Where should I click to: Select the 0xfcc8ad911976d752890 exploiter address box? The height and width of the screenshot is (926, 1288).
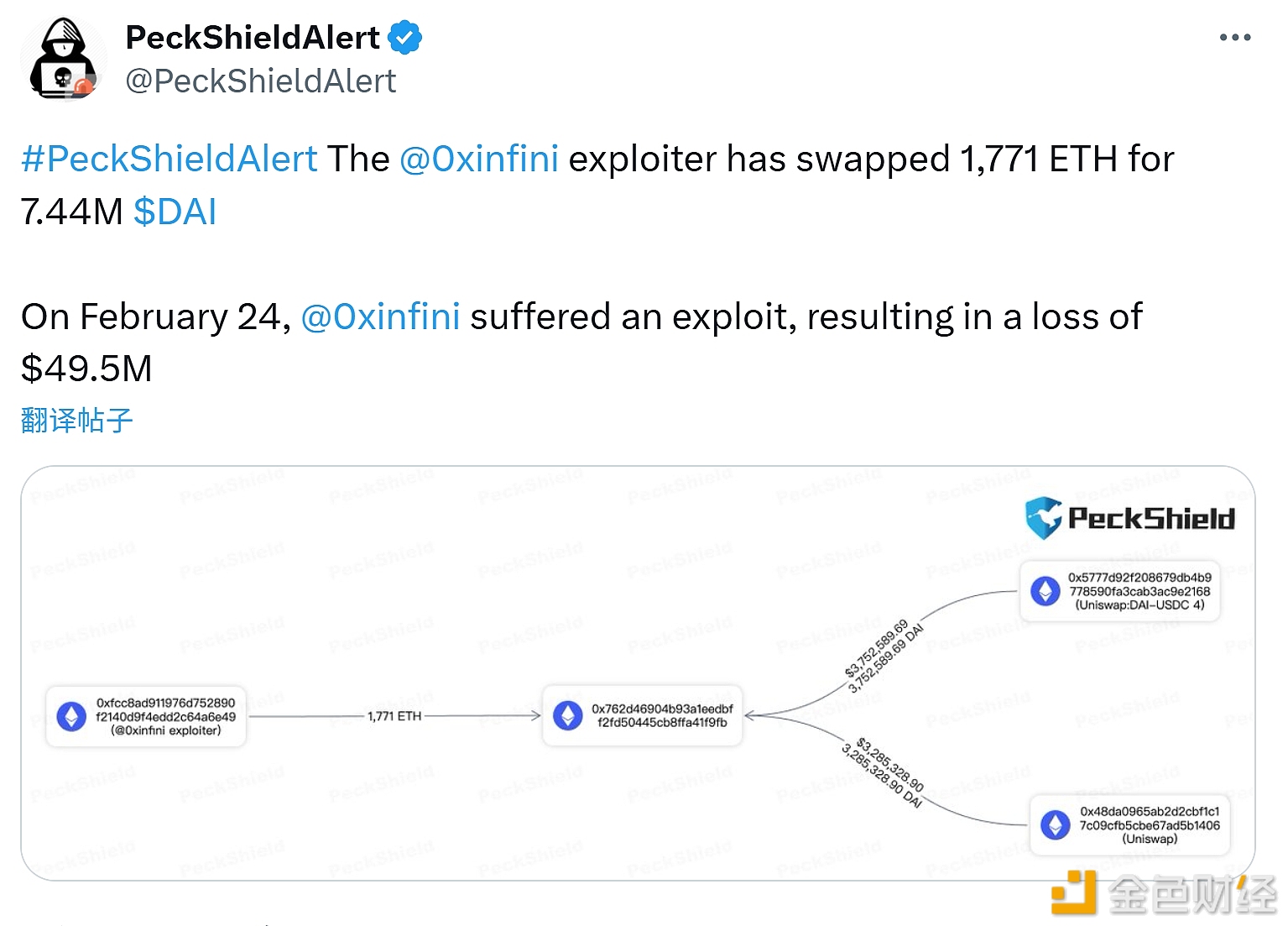(146, 716)
